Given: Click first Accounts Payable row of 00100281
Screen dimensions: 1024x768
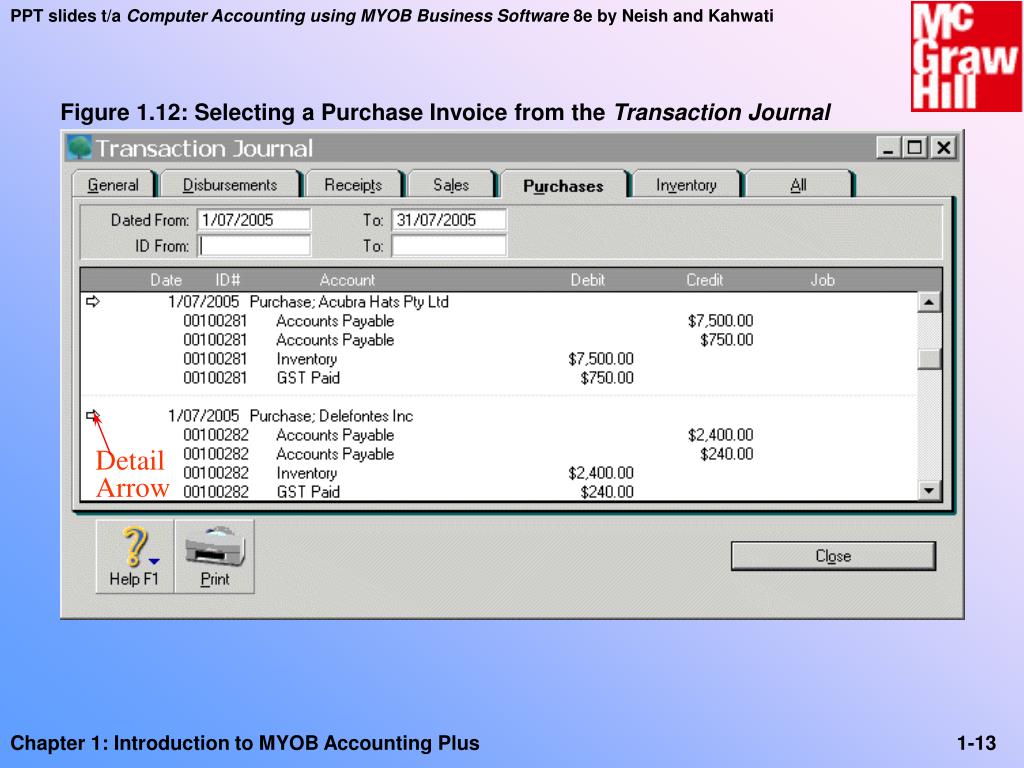Looking at the screenshot, I should [x=499, y=321].
